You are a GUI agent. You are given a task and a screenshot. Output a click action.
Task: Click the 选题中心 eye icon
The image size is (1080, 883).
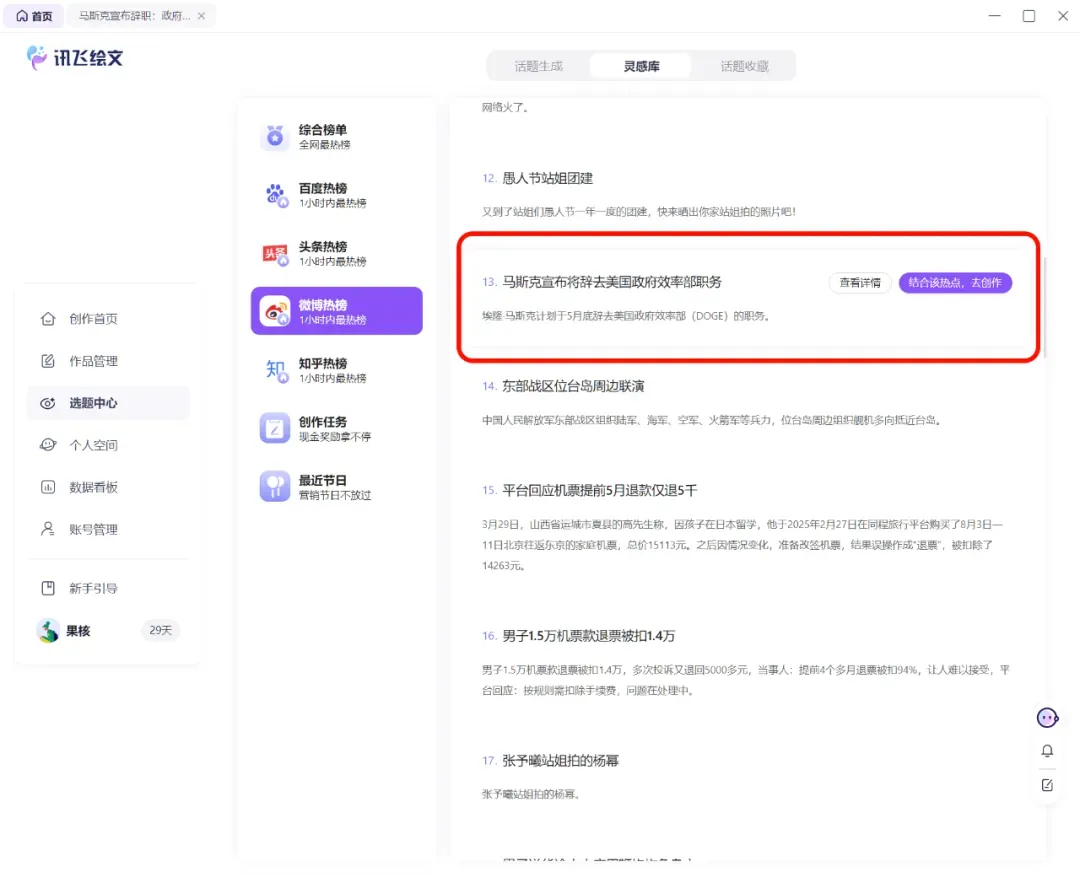pyautogui.click(x=48, y=404)
